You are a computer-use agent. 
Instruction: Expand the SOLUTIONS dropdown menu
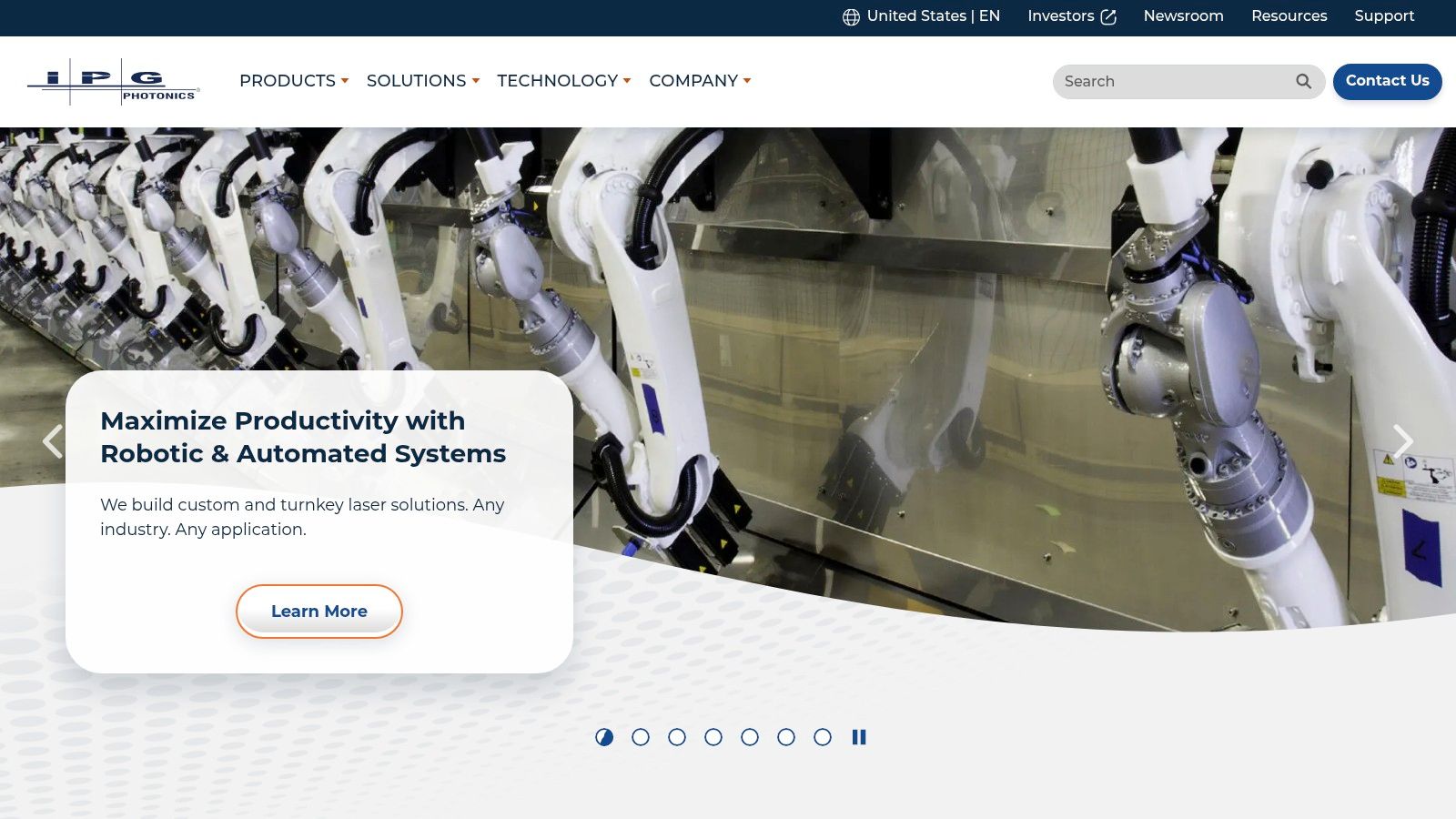(x=423, y=81)
